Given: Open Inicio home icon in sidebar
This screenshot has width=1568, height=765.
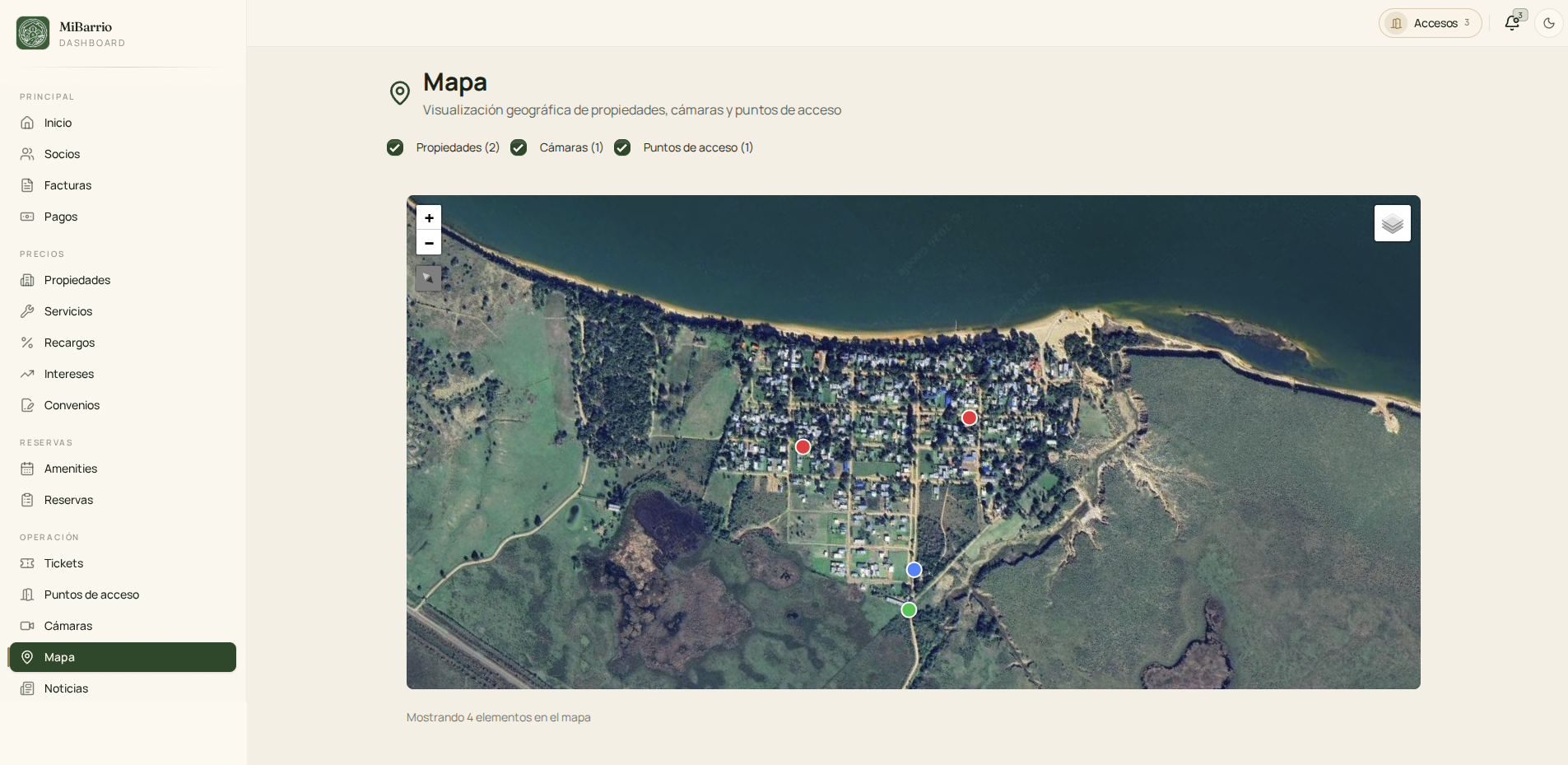Looking at the screenshot, I should click(x=27, y=123).
